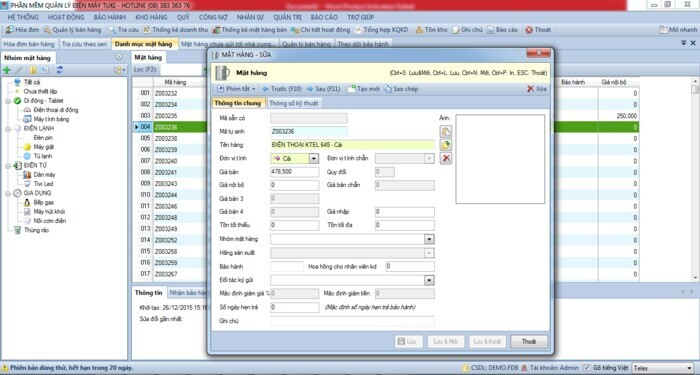700x375 pixels.
Task: Open the Đơn vị tính dropdown
Action: tap(313, 158)
